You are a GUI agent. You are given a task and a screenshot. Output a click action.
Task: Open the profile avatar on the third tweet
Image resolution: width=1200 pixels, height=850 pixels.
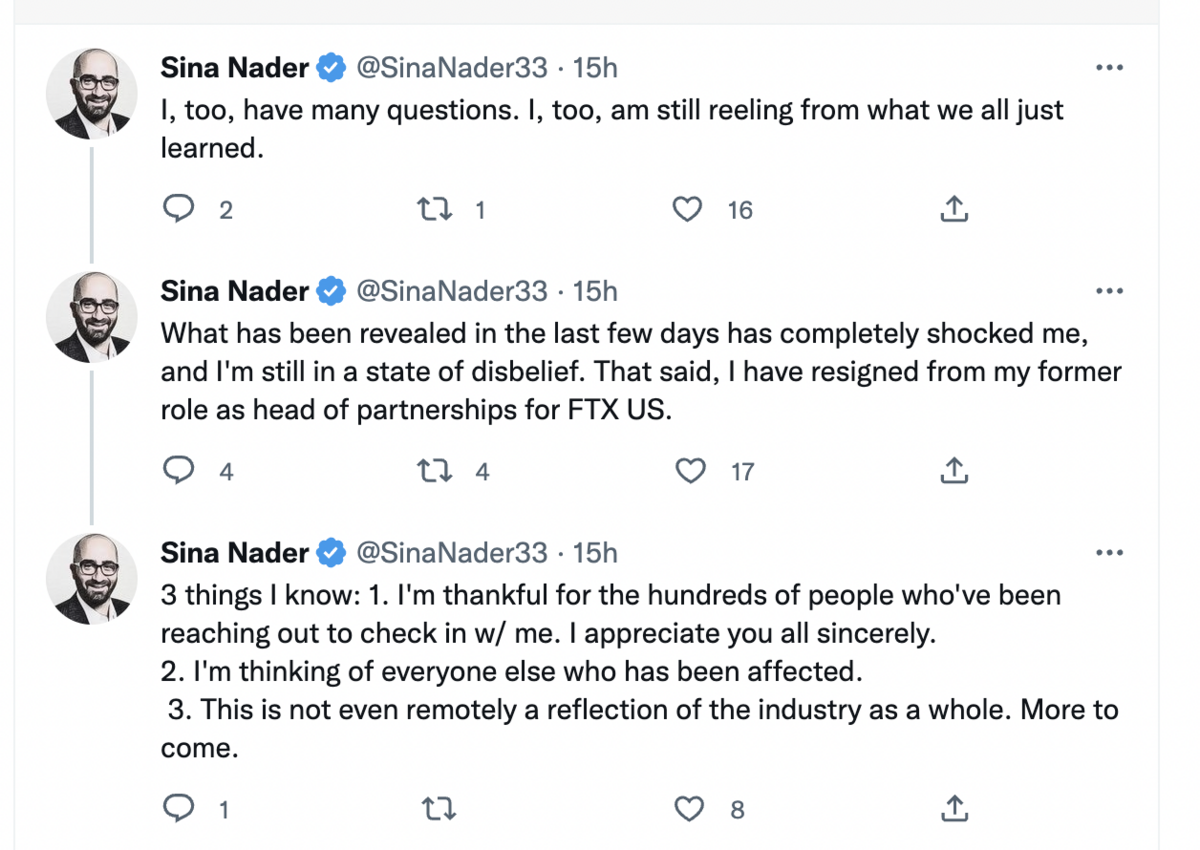point(92,579)
